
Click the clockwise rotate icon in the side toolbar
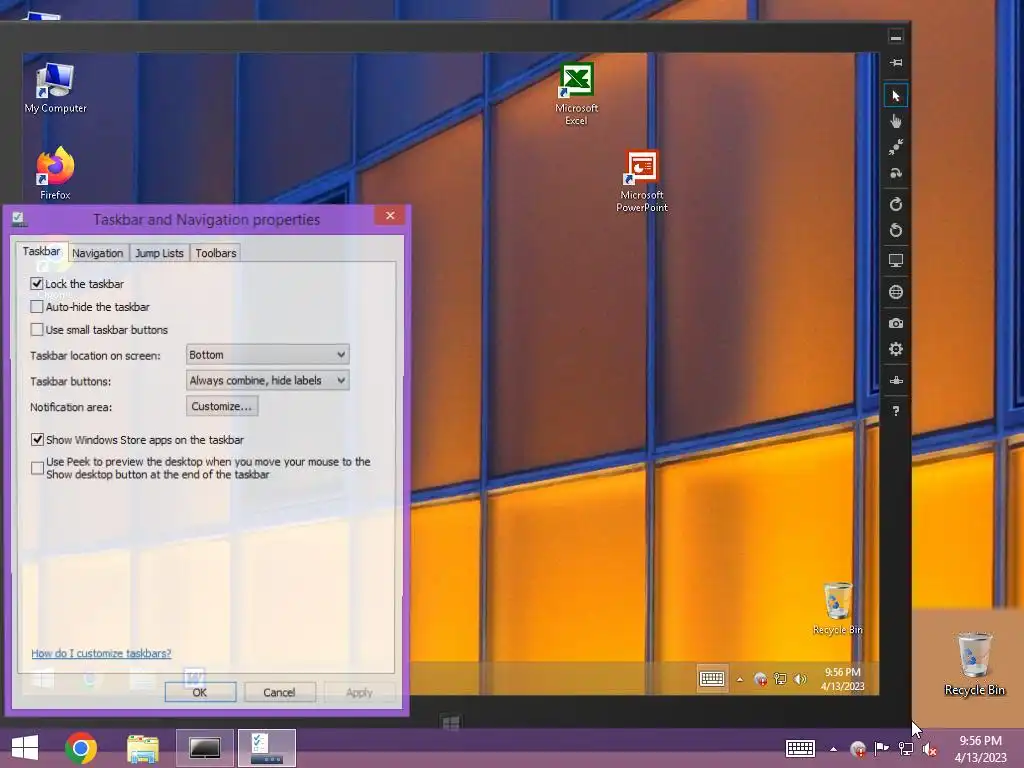click(895, 204)
